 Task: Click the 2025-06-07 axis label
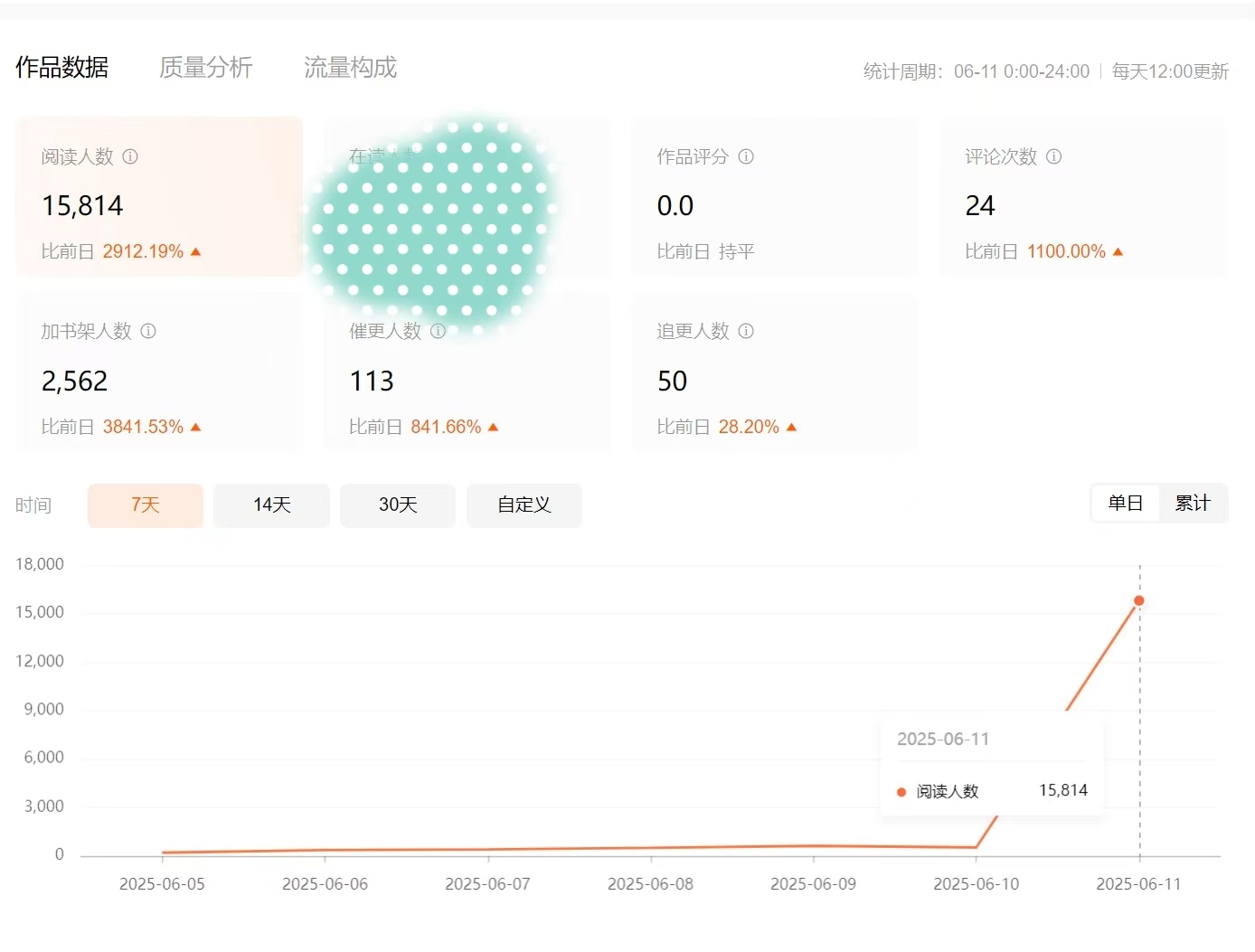pos(487,884)
